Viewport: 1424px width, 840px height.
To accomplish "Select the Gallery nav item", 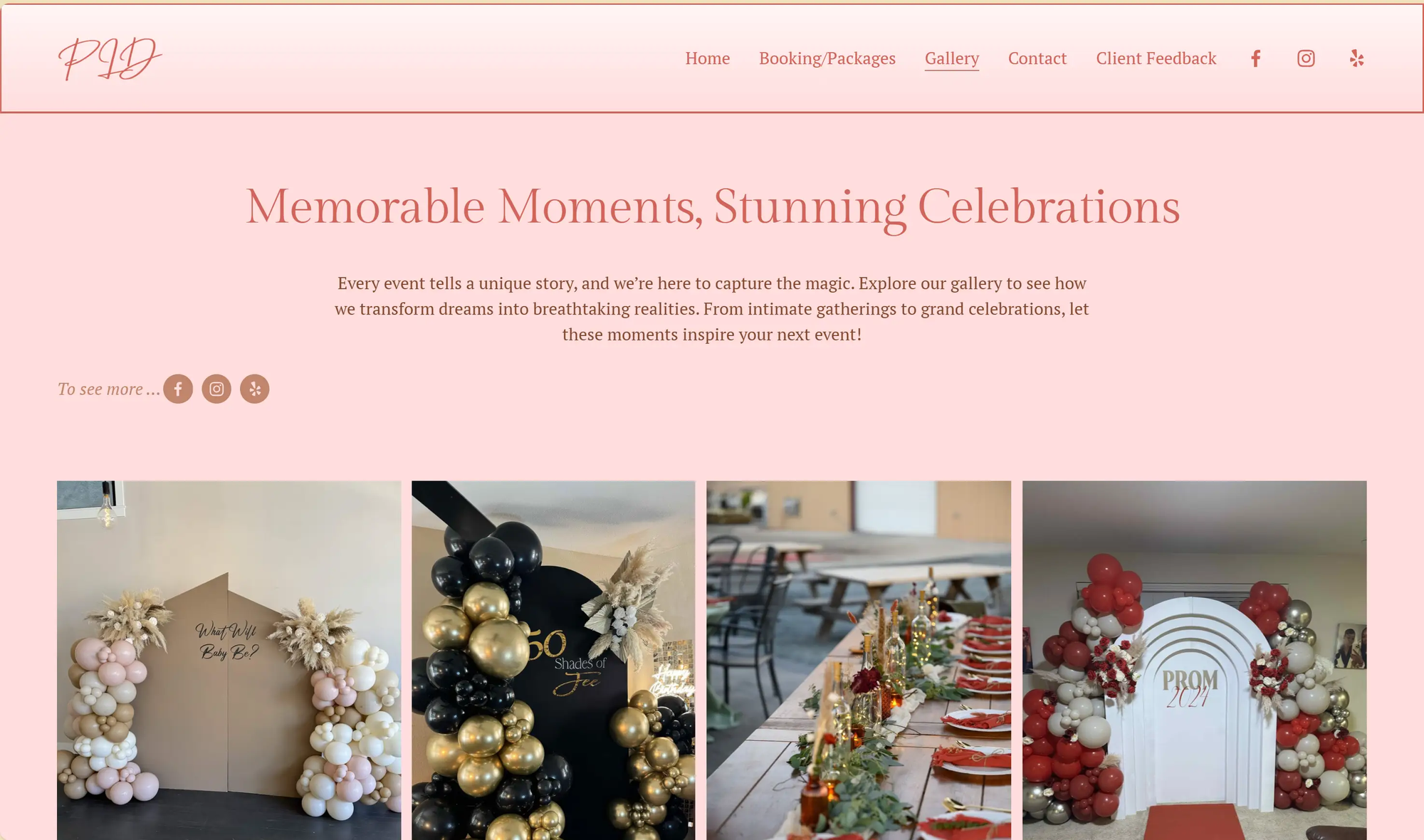I will point(952,58).
